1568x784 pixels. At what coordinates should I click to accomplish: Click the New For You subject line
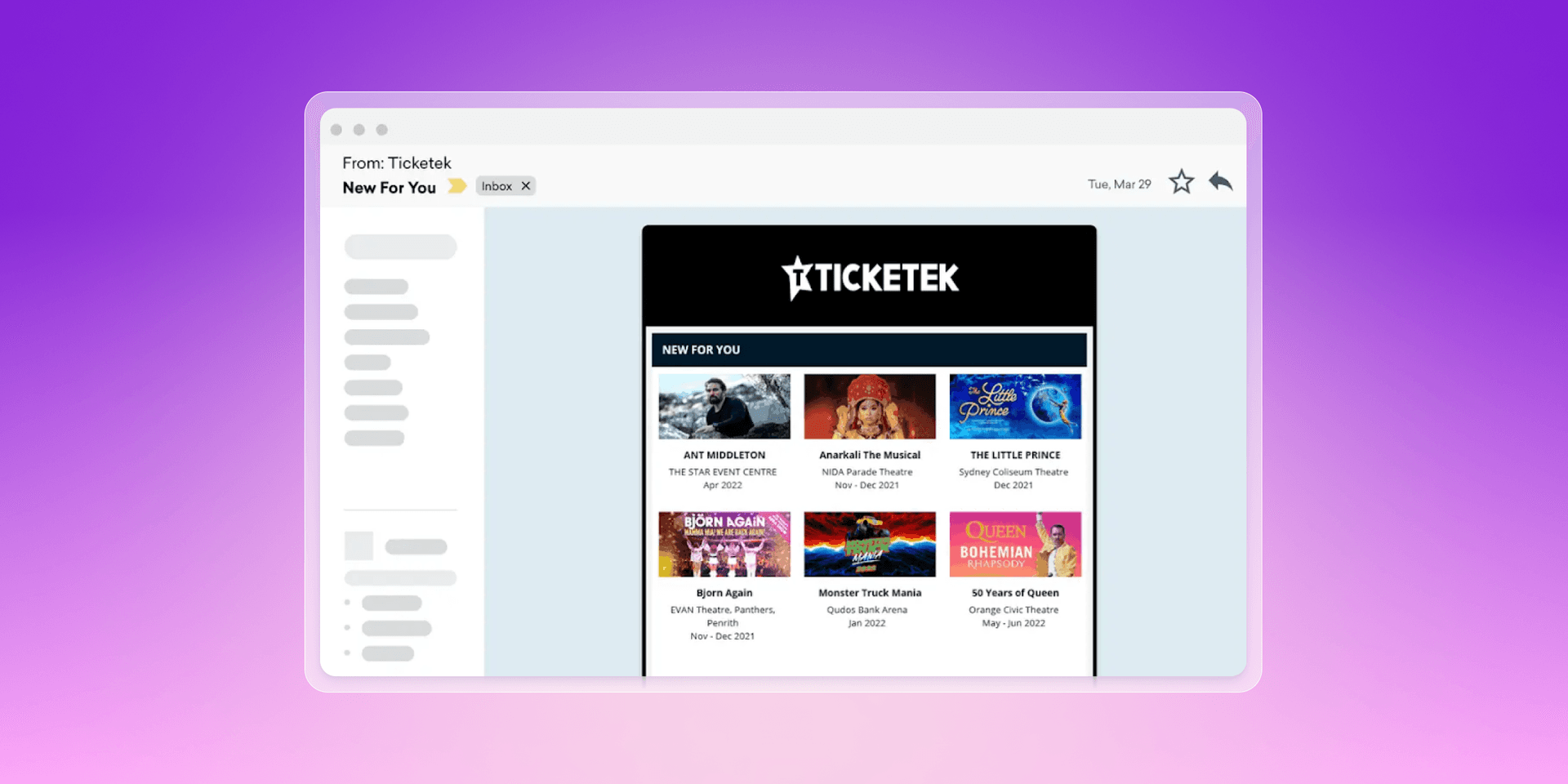390,187
